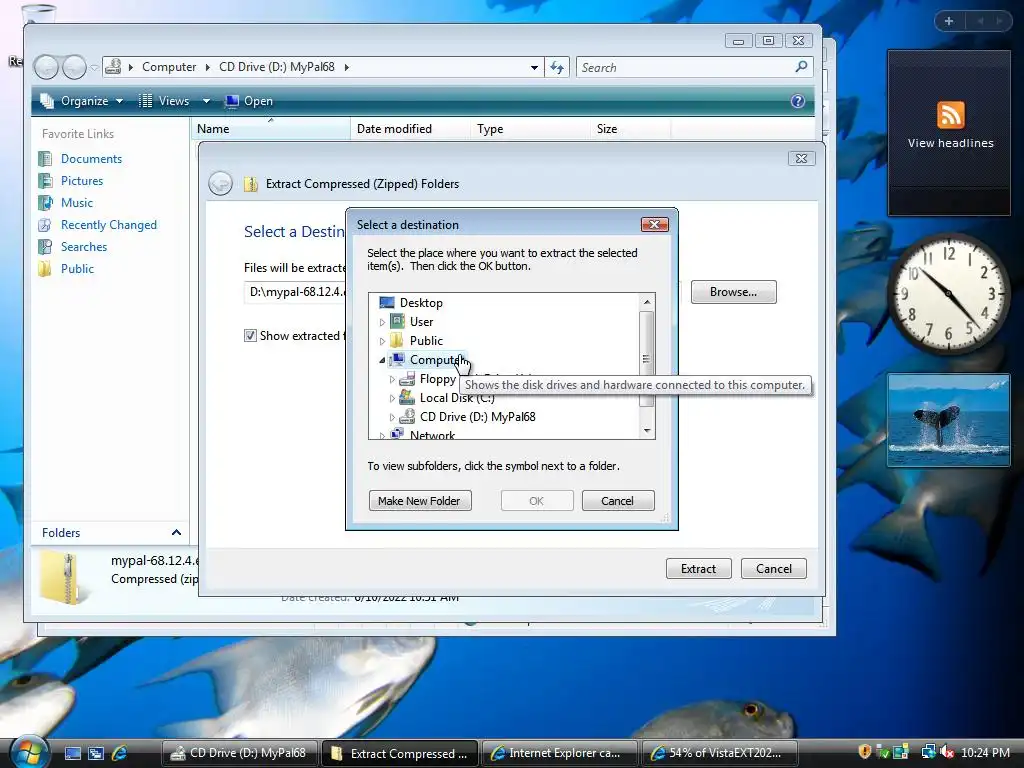Select Computer icon in tree

pos(397,359)
